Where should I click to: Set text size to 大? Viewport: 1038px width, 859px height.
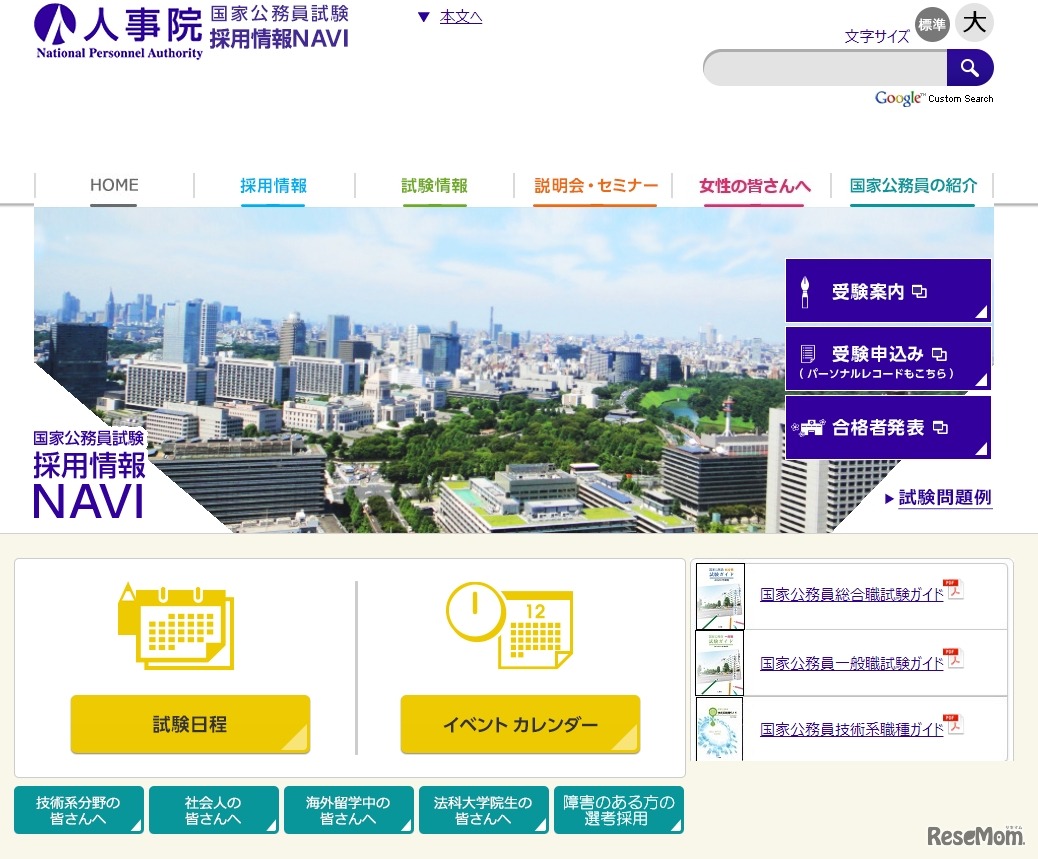(974, 24)
